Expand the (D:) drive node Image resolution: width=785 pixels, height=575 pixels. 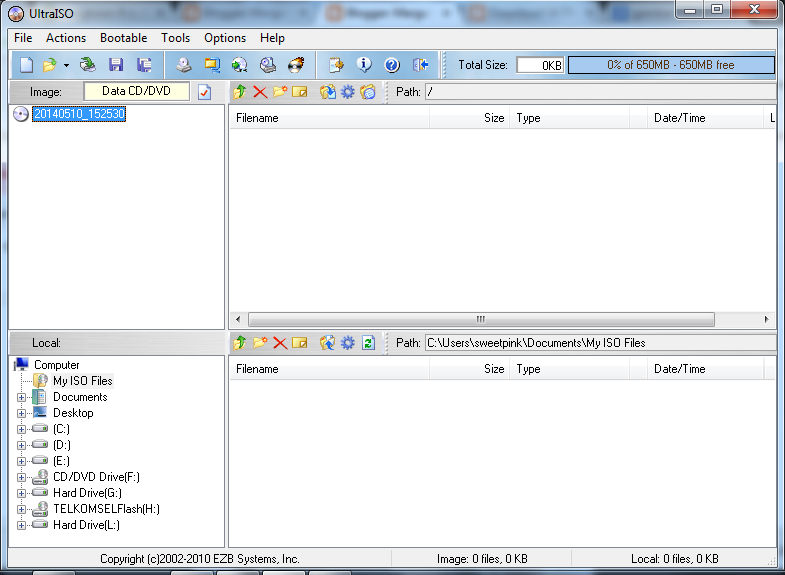pyautogui.click(x=21, y=445)
